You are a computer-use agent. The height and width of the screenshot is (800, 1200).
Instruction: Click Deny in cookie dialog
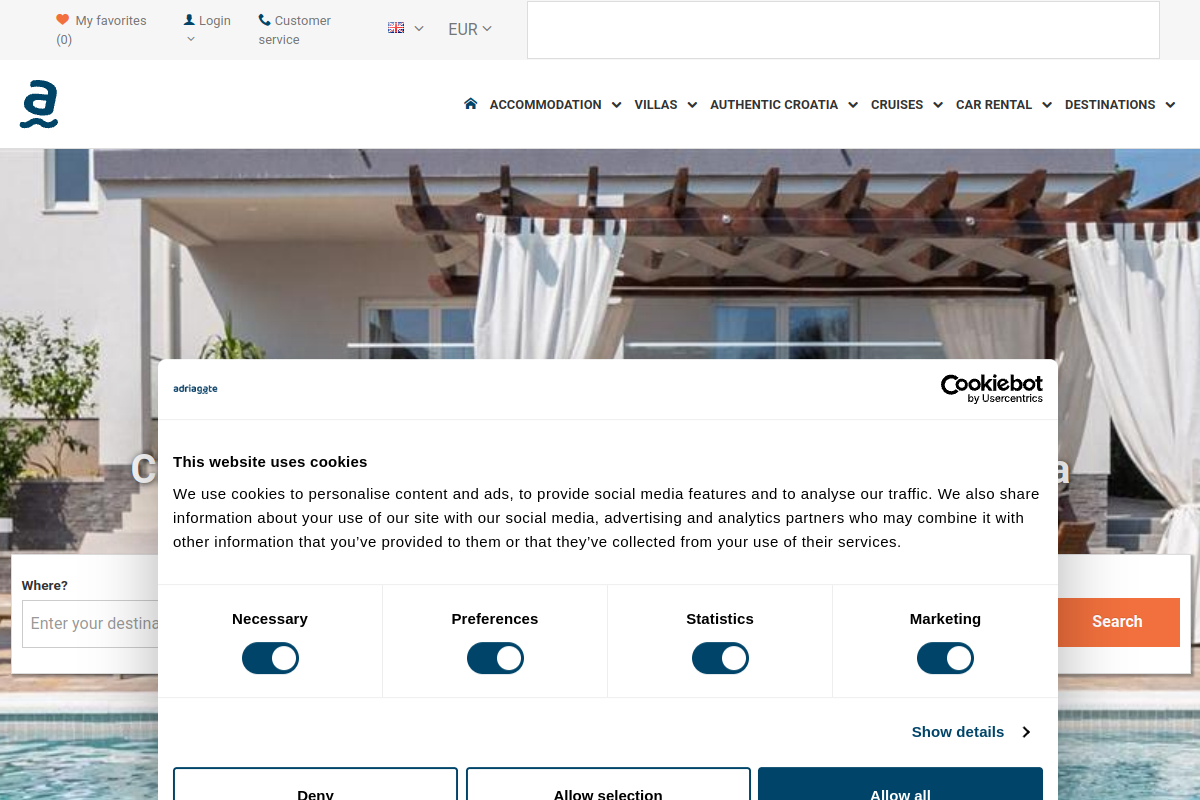(315, 785)
